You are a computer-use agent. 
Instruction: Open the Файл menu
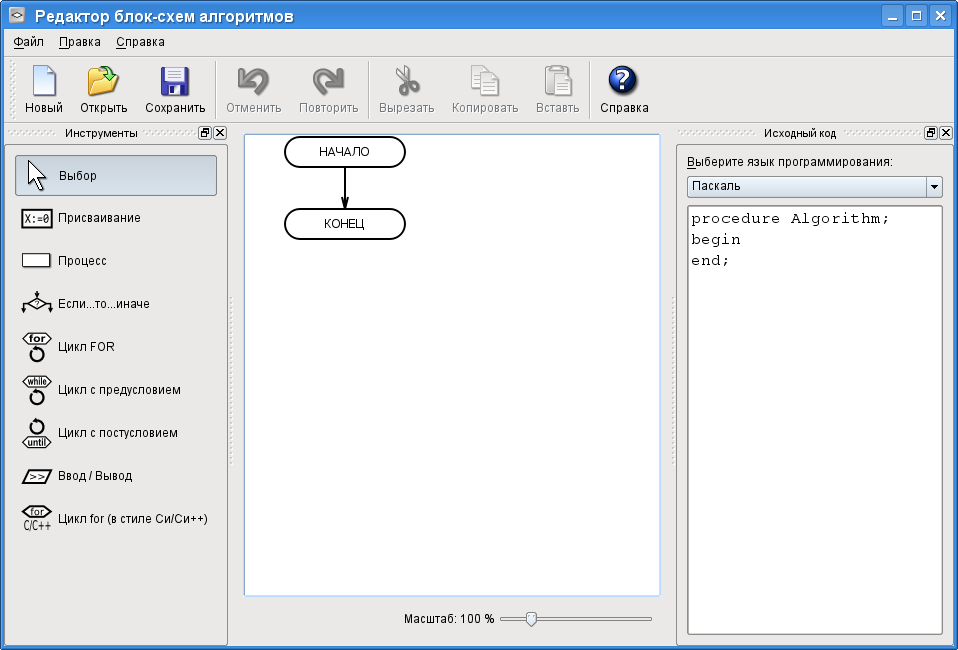pyautogui.click(x=29, y=42)
